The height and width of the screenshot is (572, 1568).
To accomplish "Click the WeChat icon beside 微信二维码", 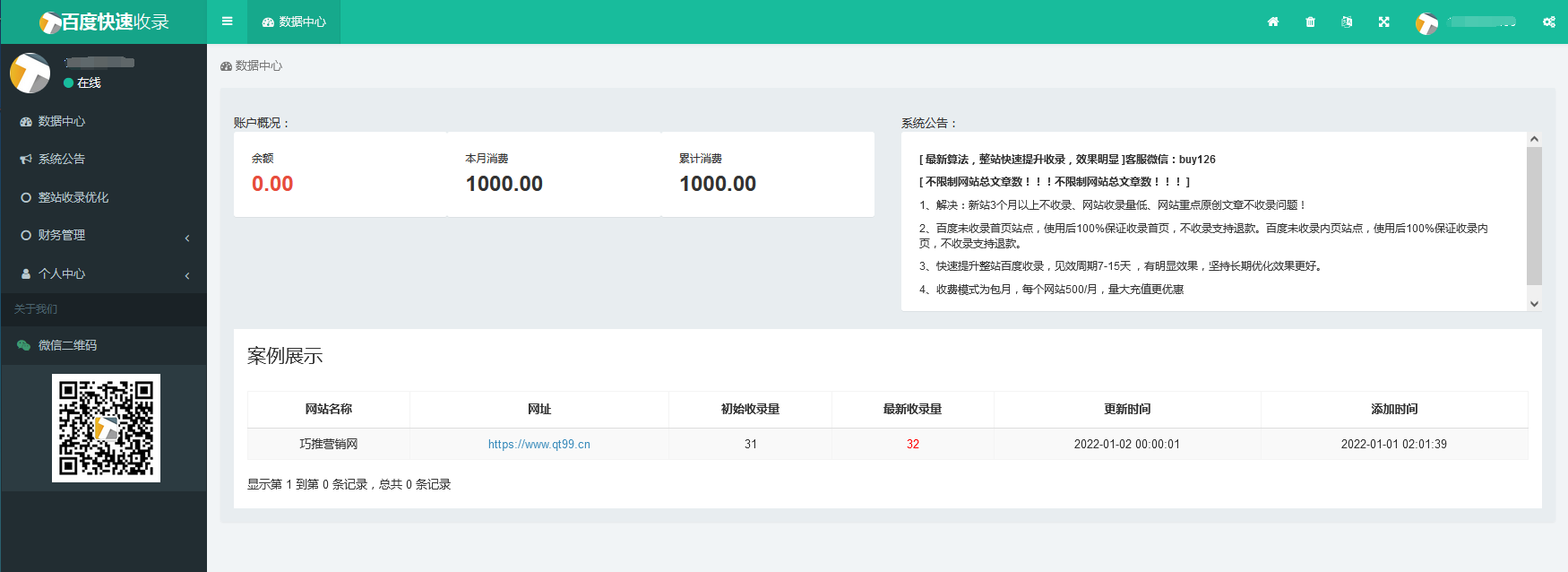I will point(24,345).
